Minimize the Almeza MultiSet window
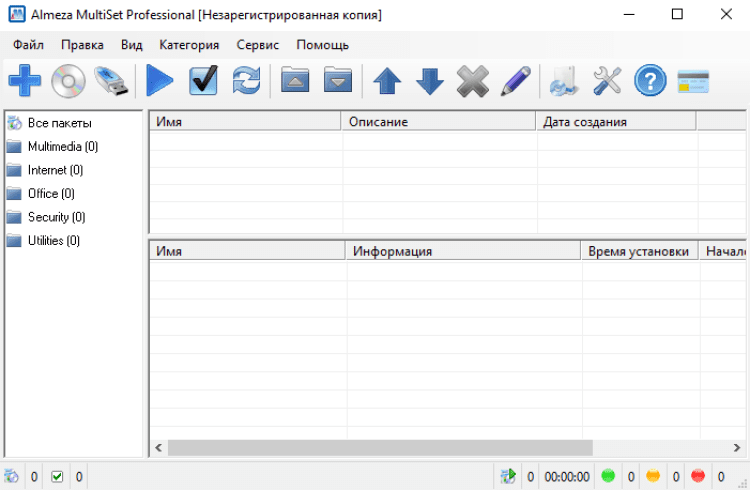 point(629,14)
